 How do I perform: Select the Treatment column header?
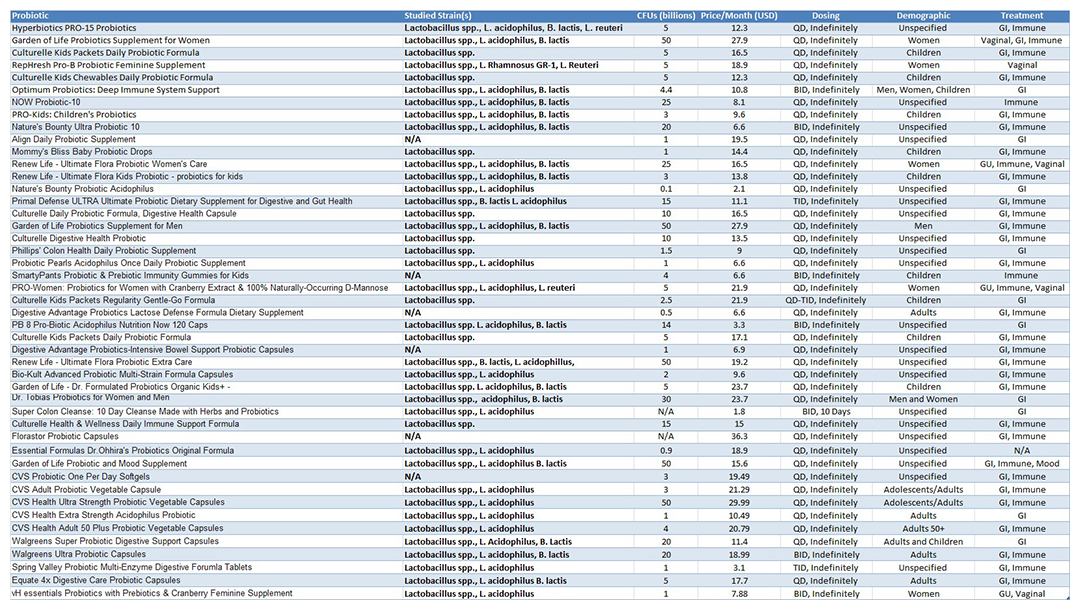pyautogui.click(x=1021, y=15)
